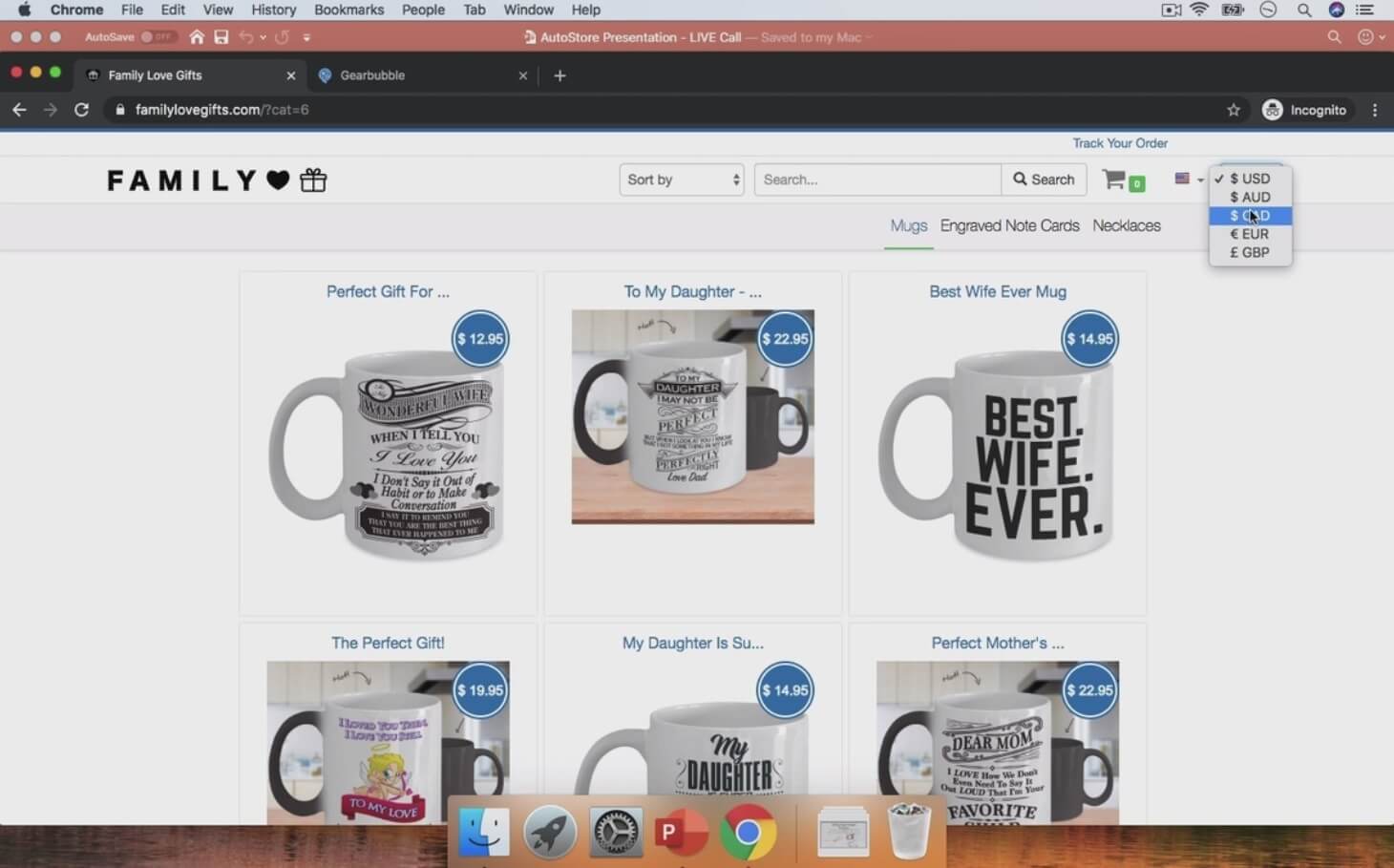
Task: Open the Engraved Note Cards category
Action: pos(1010,226)
